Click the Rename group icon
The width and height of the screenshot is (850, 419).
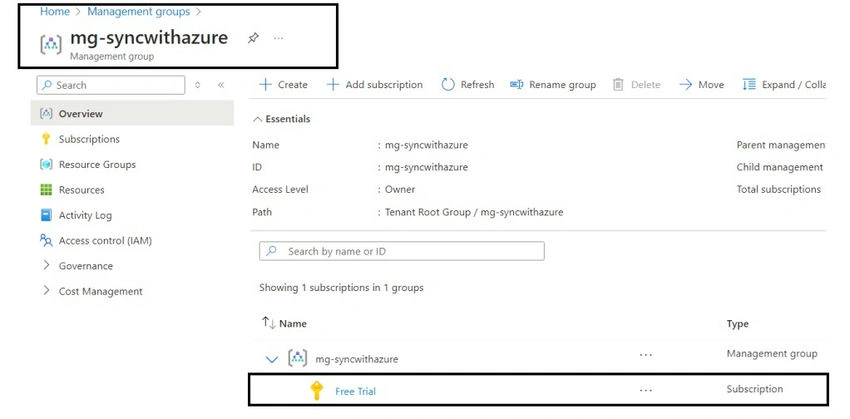click(x=517, y=85)
